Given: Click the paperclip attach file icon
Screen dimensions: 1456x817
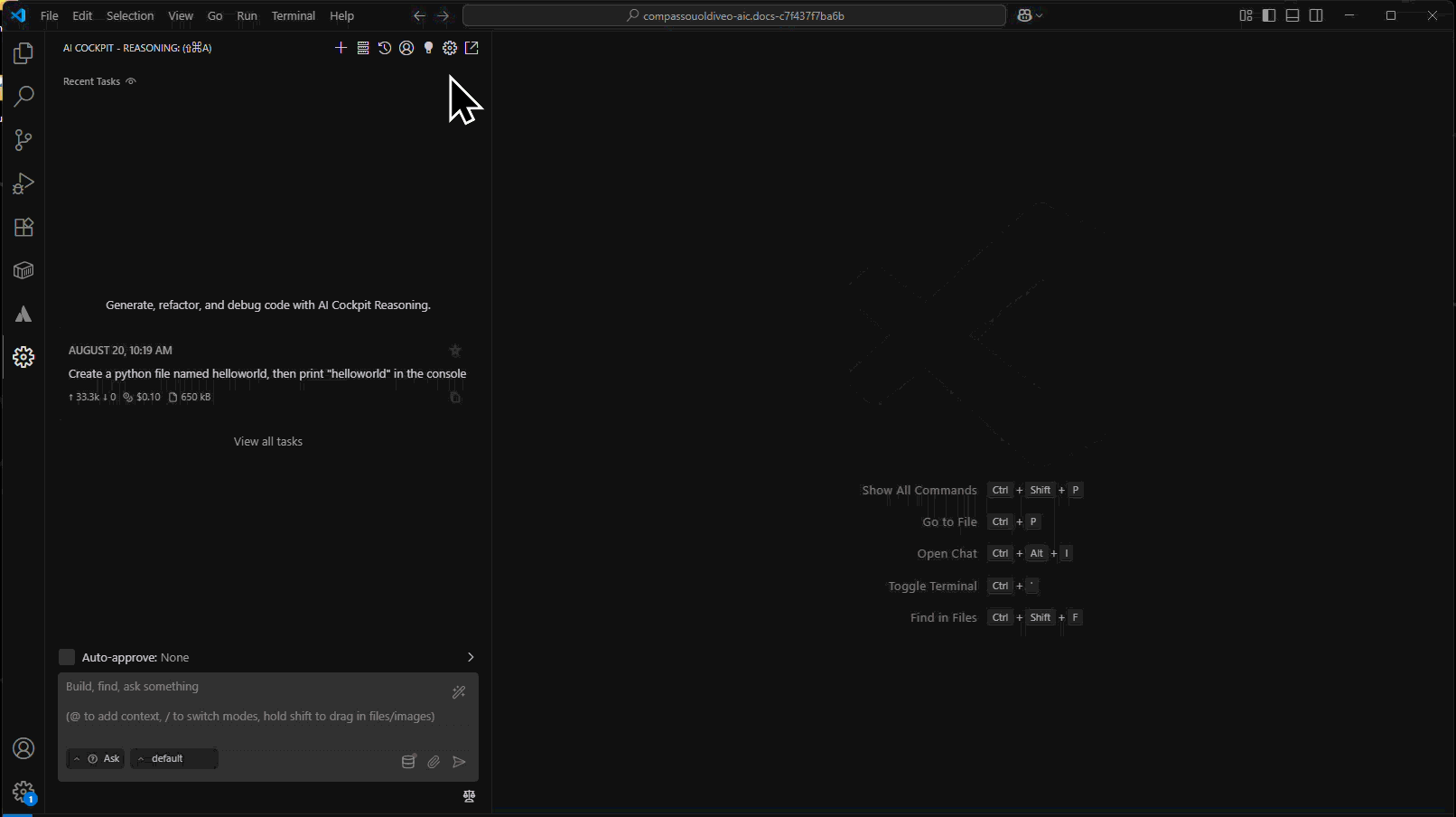Looking at the screenshot, I should pos(434,762).
